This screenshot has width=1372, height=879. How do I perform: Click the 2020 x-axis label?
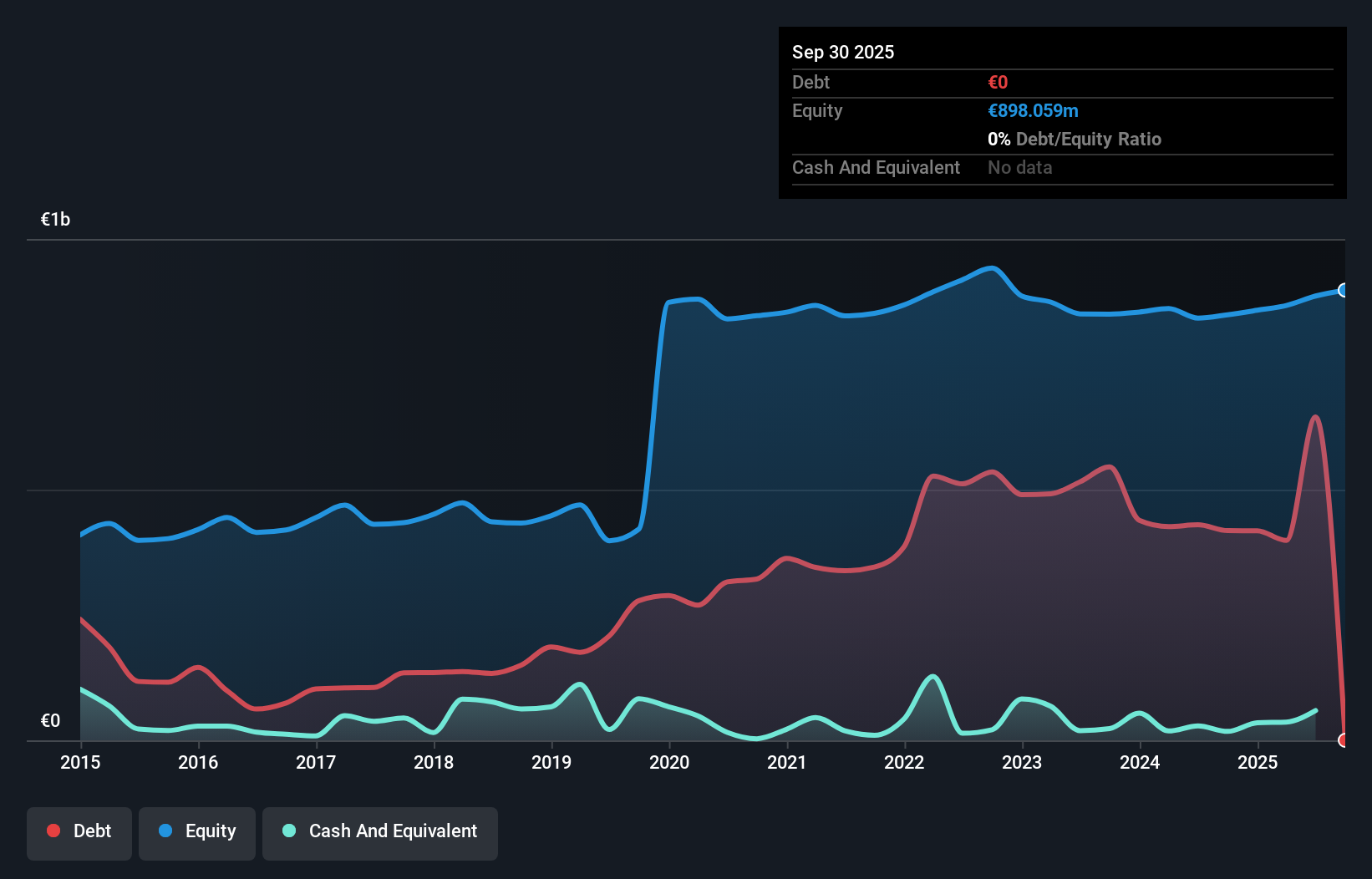pos(669,762)
